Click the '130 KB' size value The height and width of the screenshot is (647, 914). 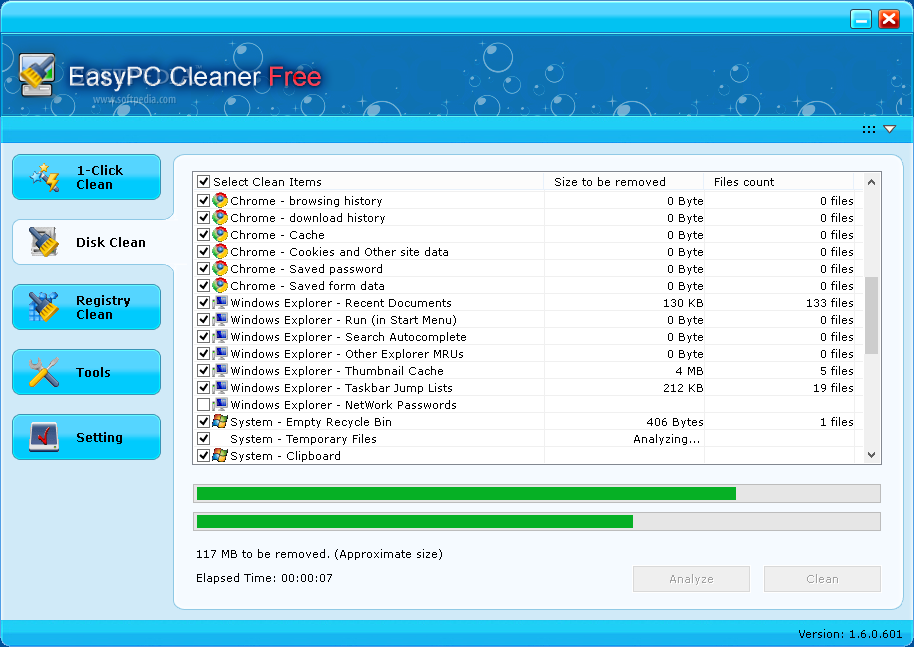coord(683,303)
